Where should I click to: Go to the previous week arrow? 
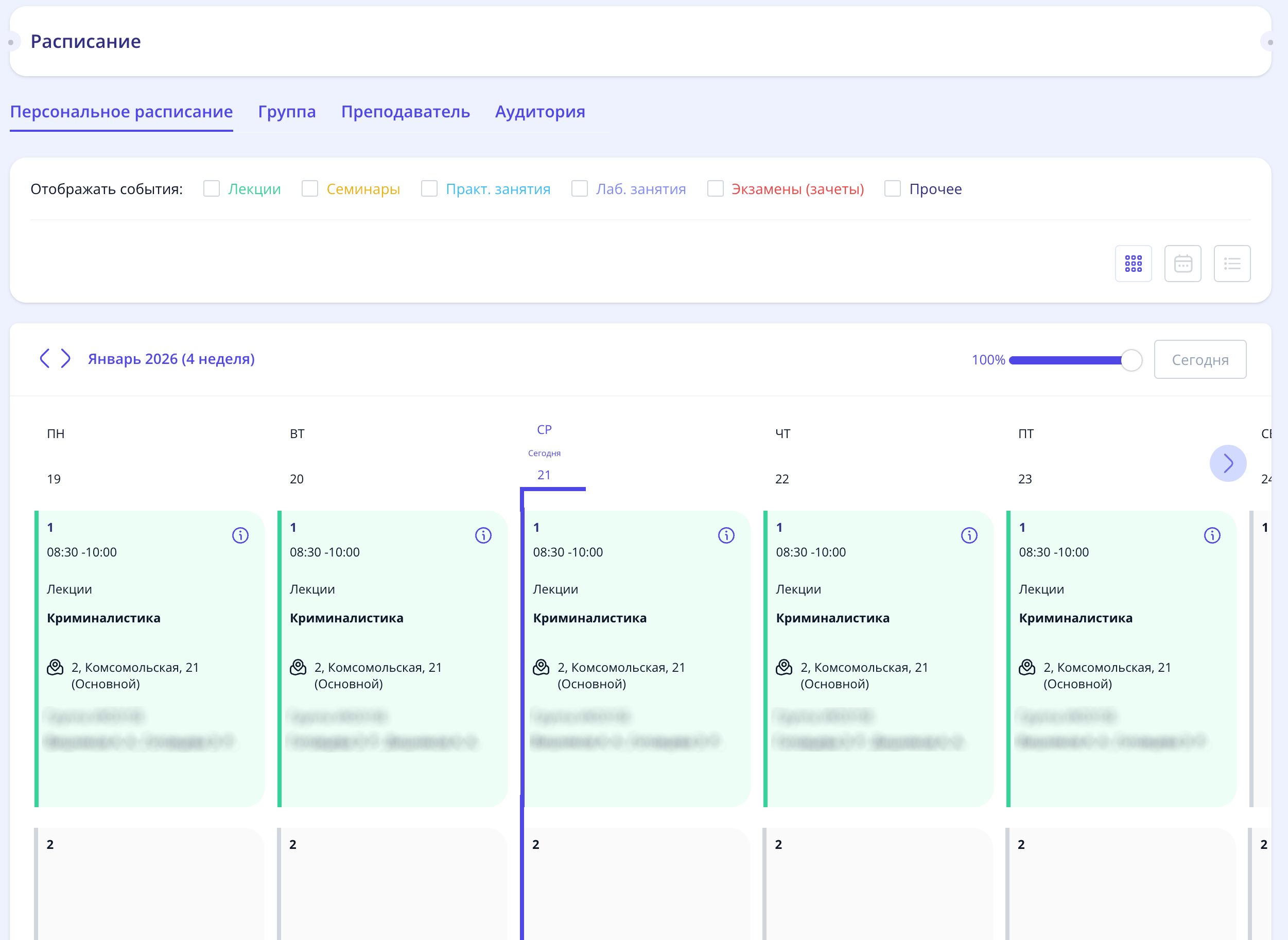[x=44, y=358]
